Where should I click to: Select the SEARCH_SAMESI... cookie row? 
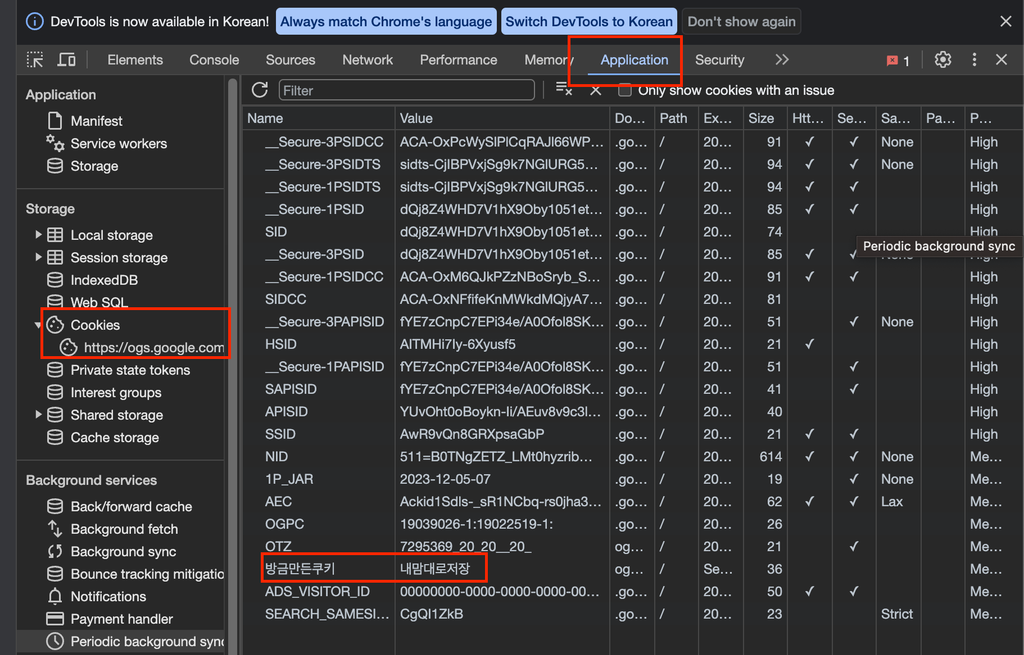click(x=632, y=614)
